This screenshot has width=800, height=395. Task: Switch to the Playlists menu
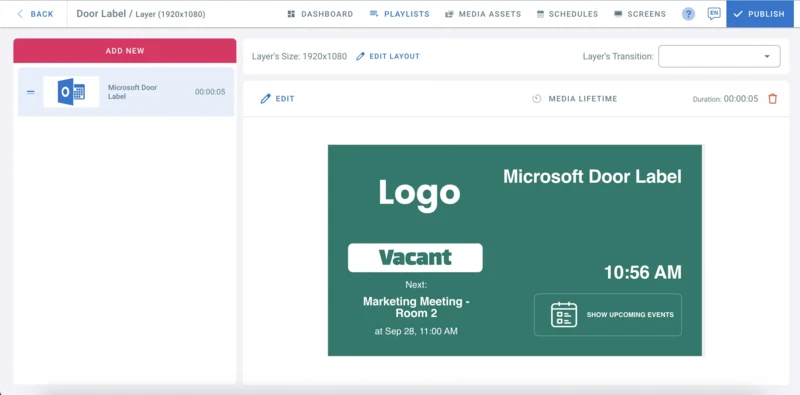[407, 14]
